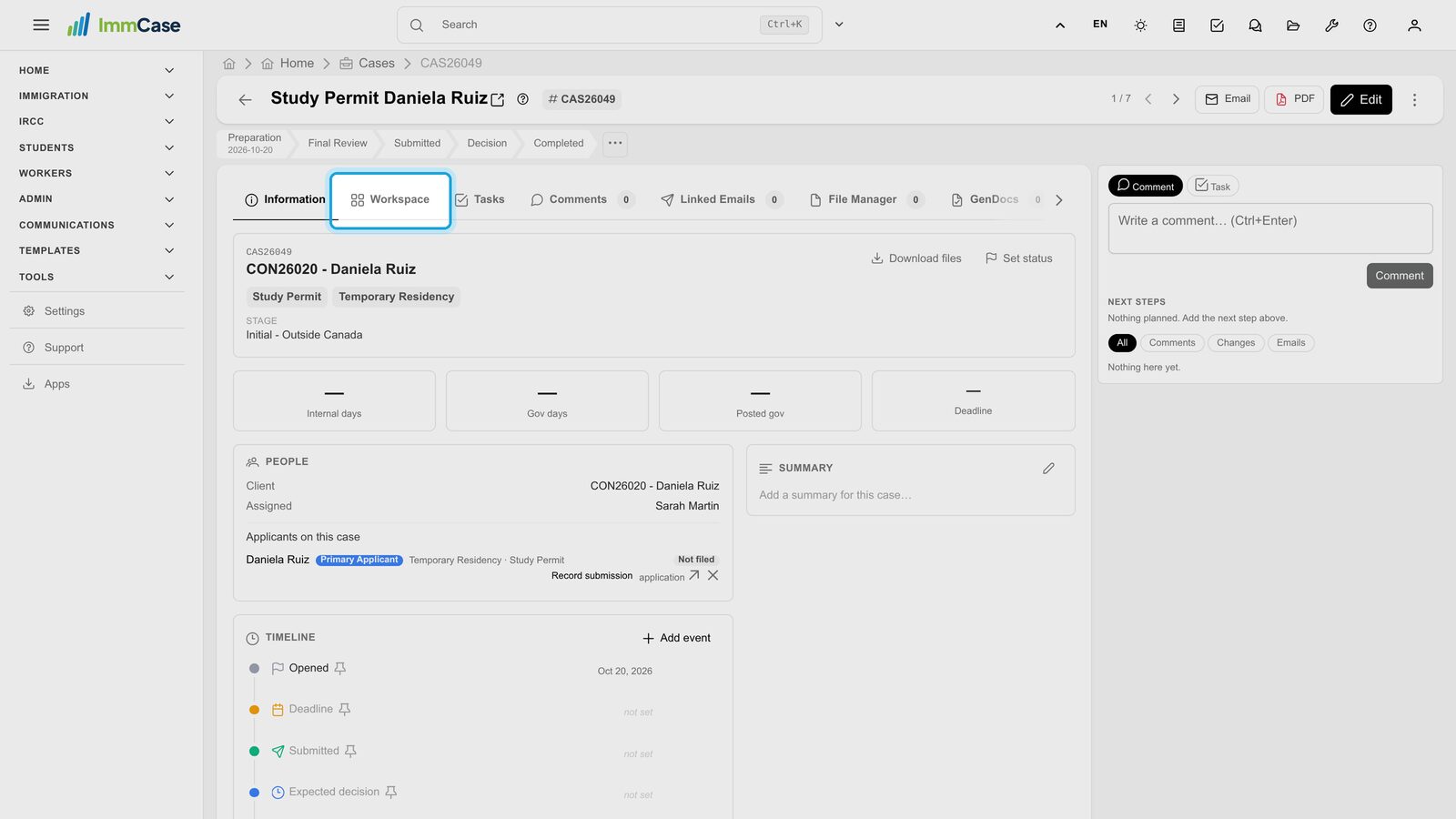Open case title in new window icon
1456x819 pixels.
pyautogui.click(x=498, y=100)
